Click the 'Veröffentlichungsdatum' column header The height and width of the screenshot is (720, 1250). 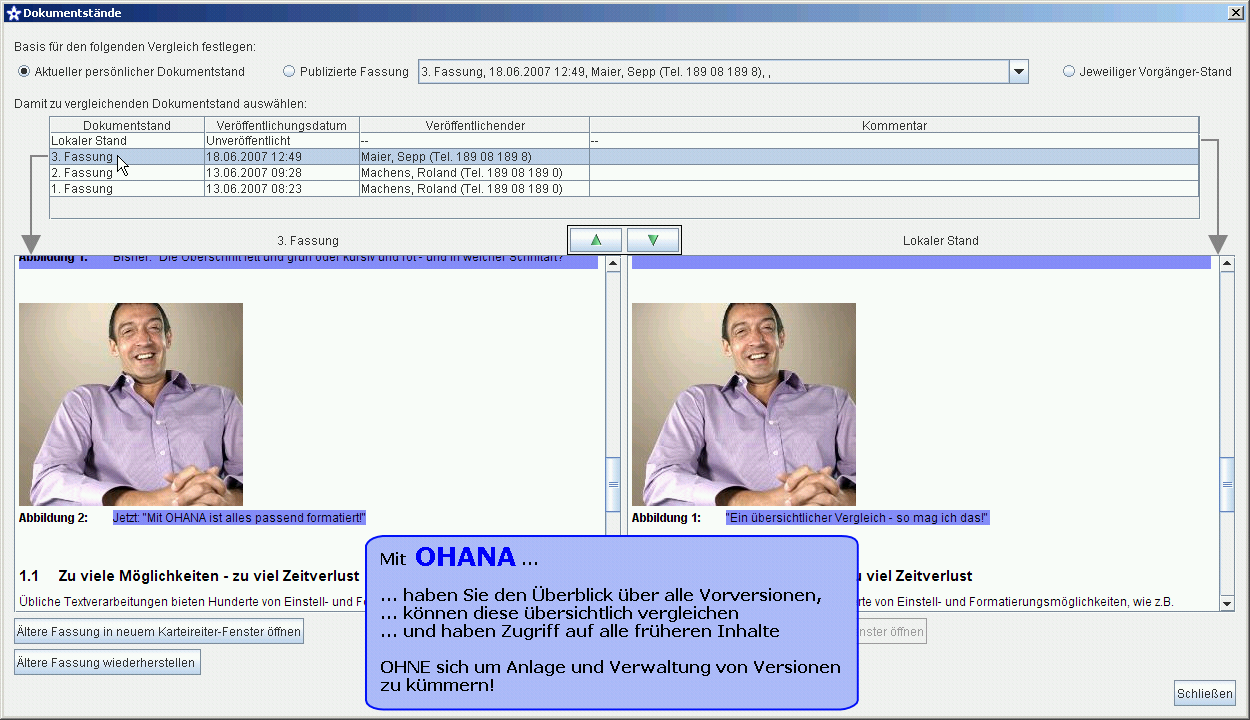coord(282,126)
